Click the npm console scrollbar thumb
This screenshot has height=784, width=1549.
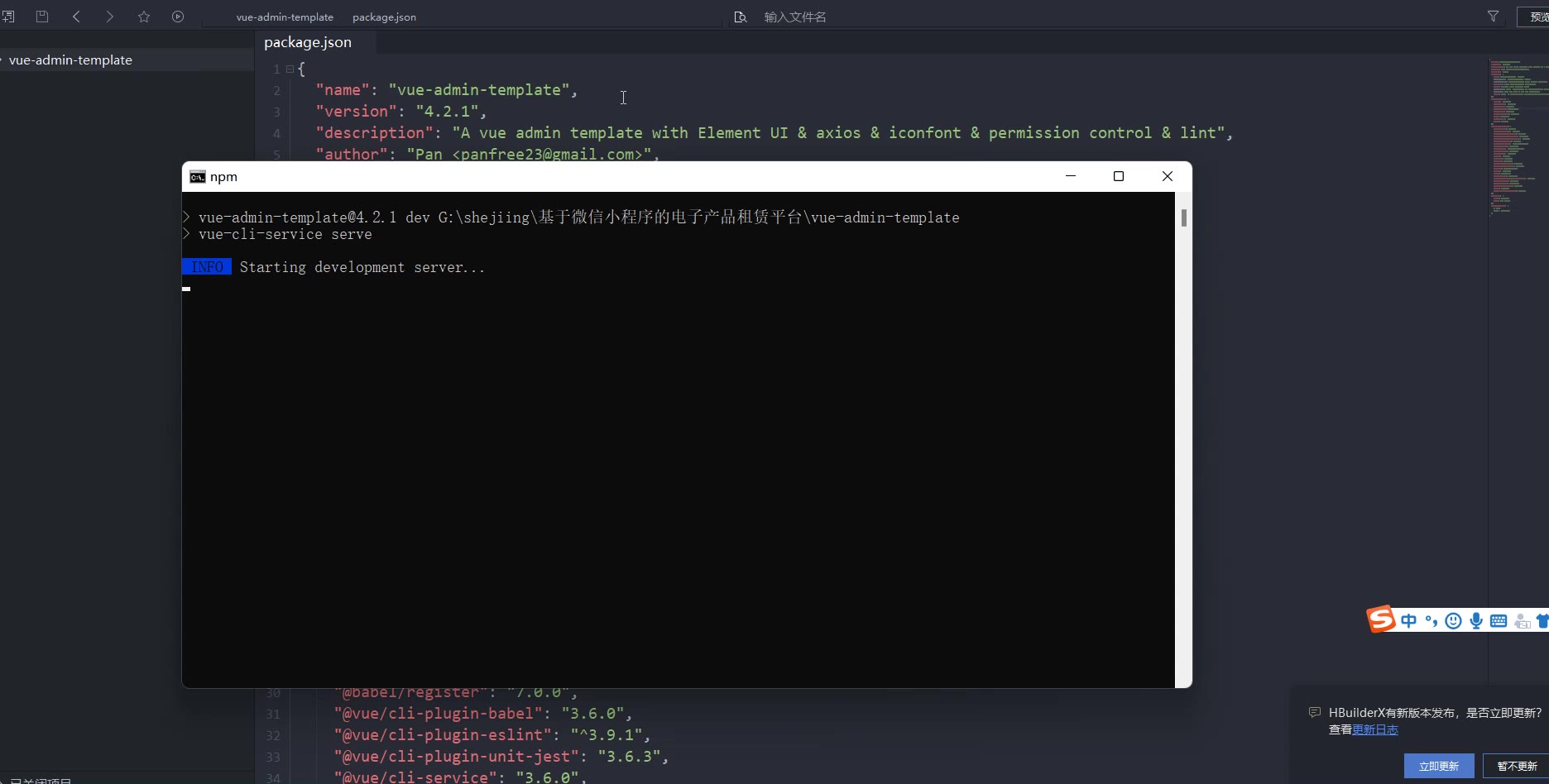click(x=1184, y=218)
